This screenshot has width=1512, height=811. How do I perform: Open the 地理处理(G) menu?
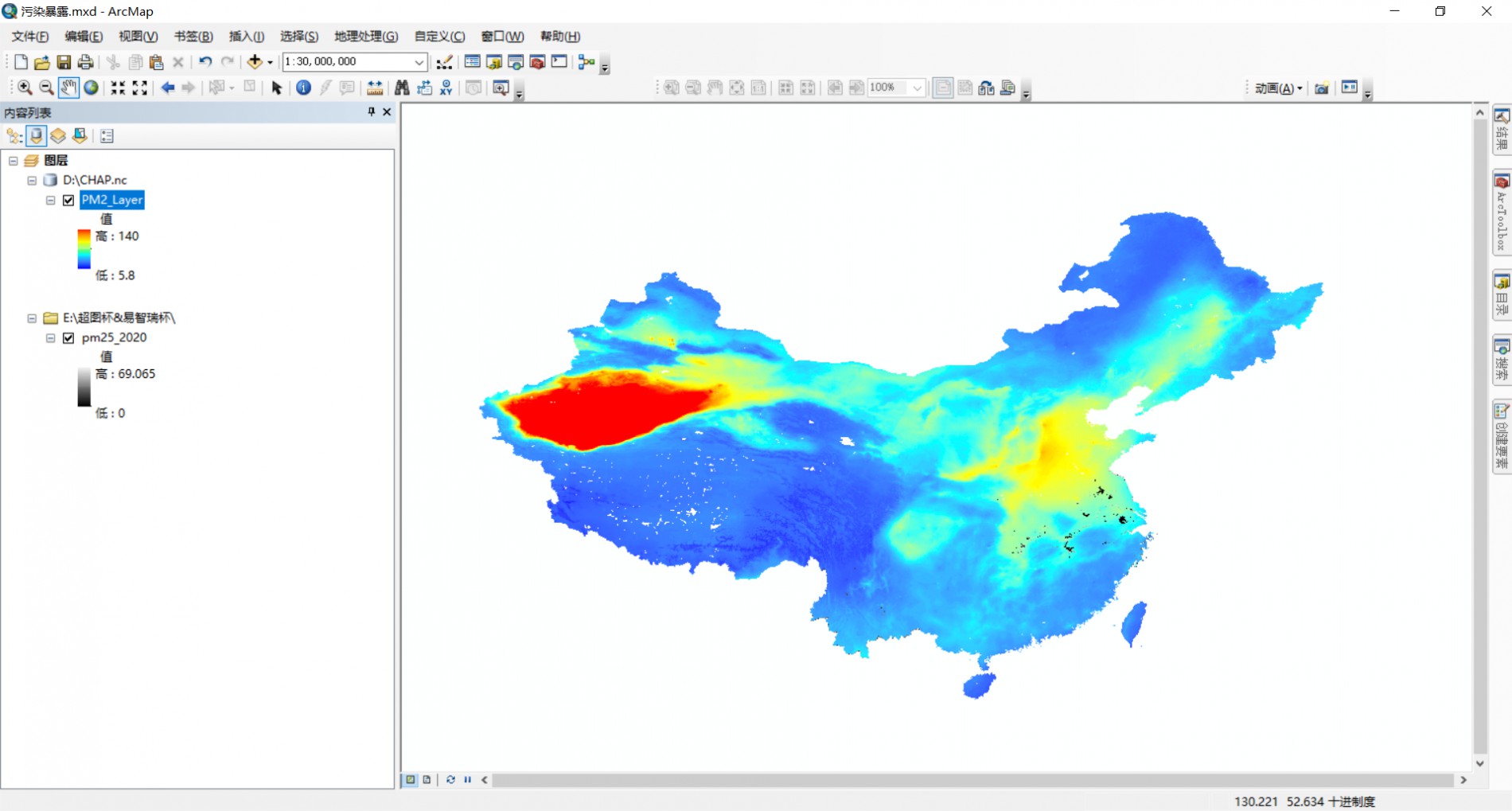pyautogui.click(x=365, y=37)
